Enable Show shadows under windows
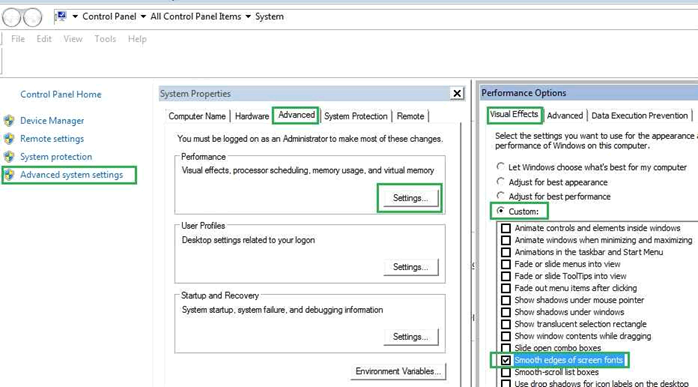This screenshot has height=387, width=698. pos(506,313)
